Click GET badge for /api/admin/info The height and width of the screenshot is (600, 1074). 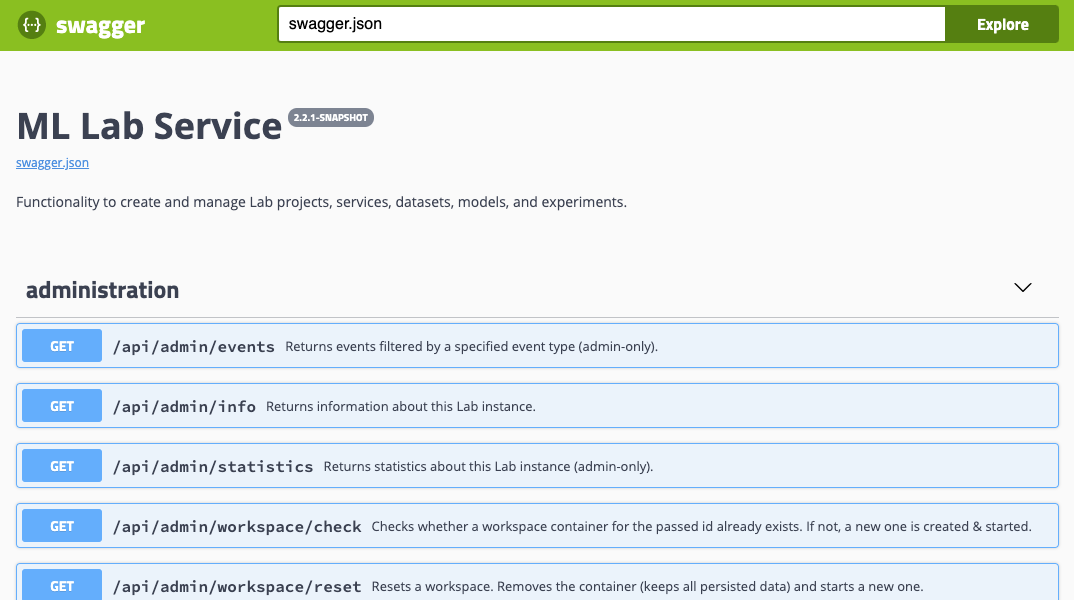point(62,406)
